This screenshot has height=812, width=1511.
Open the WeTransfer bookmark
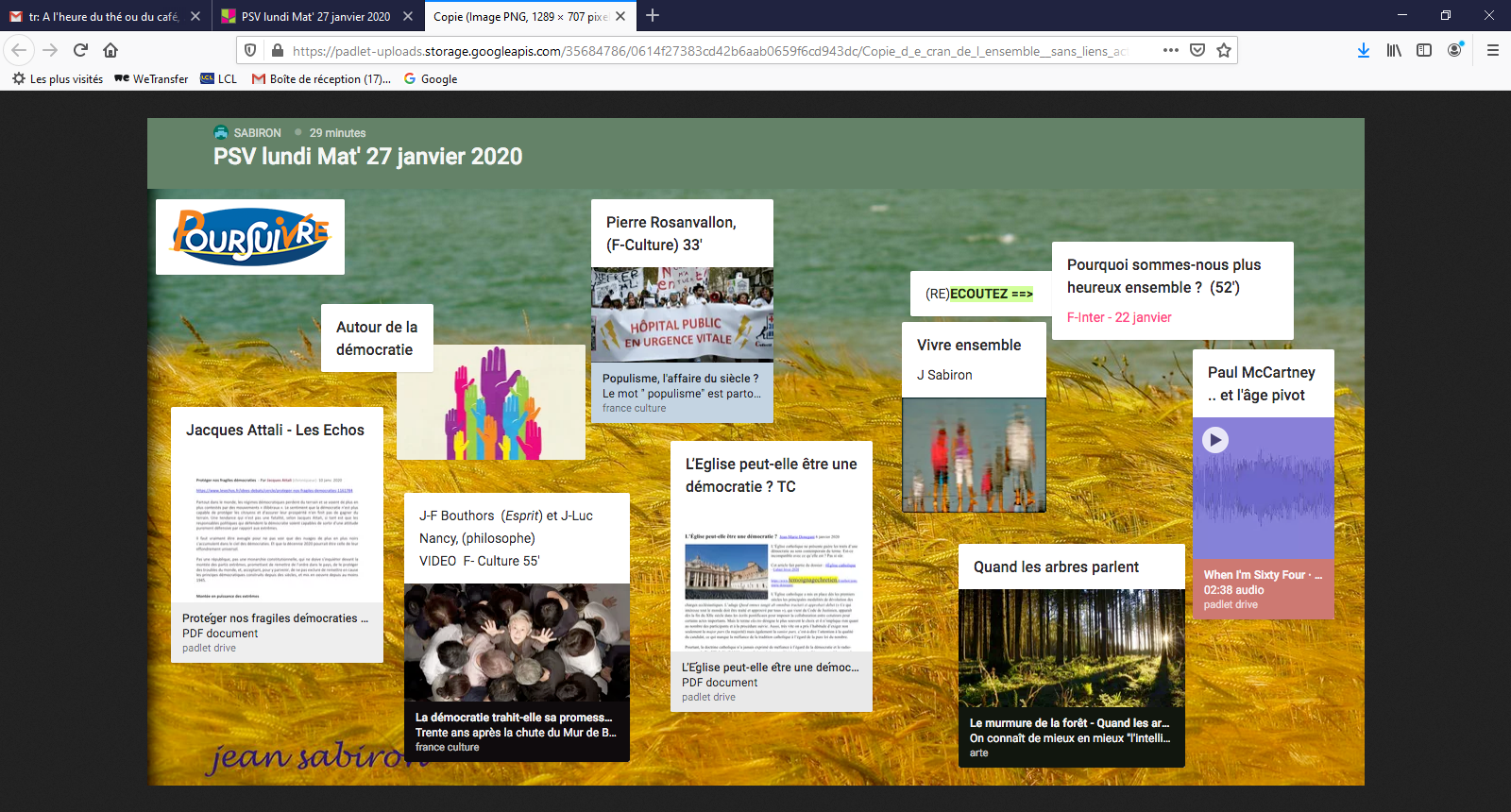tap(151, 79)
